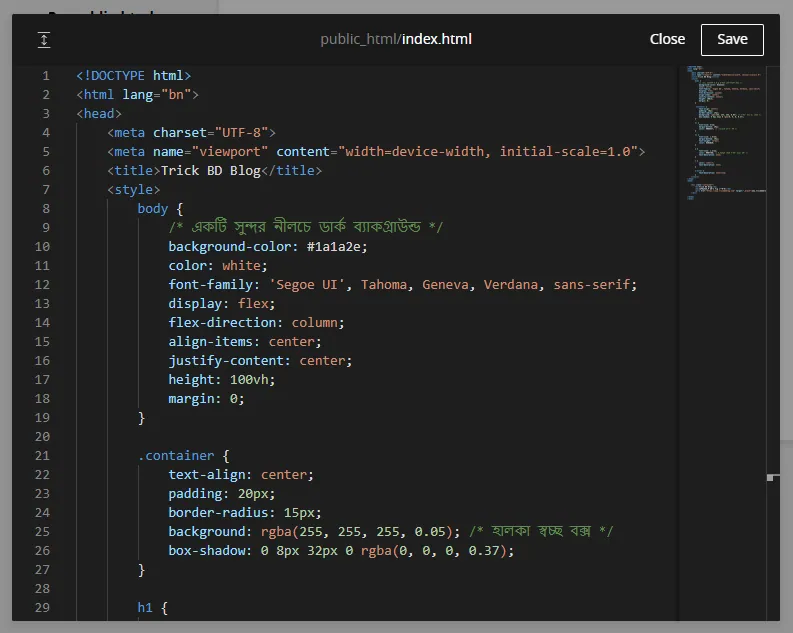Viewport: 793px width, 633px height.
Task: Save the index.html file
Action: coord(731,39)
